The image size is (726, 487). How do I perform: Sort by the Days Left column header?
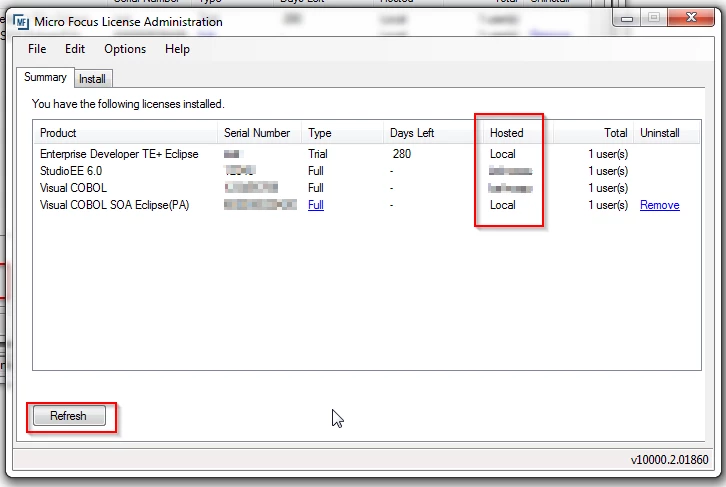[432, 133]
